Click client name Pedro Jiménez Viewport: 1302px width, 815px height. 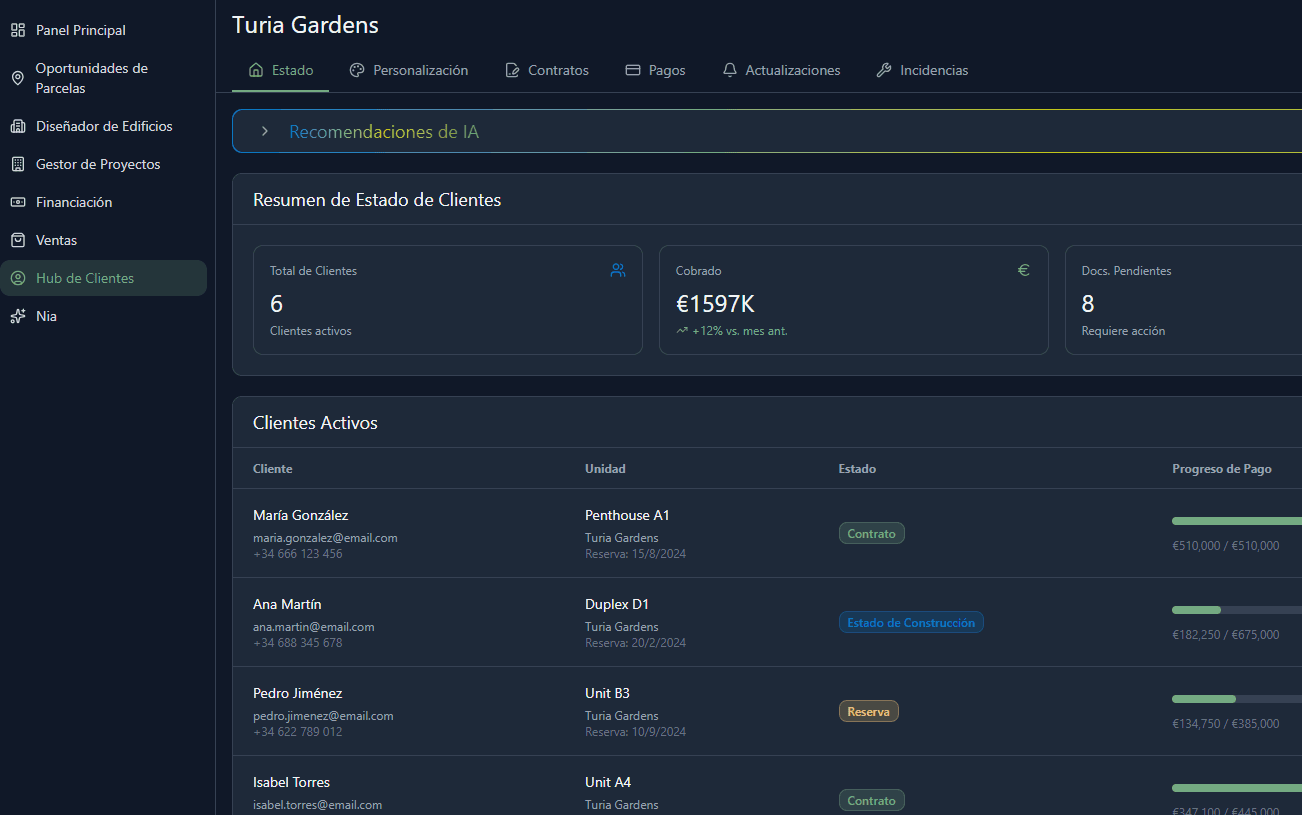tap(298, 693)
